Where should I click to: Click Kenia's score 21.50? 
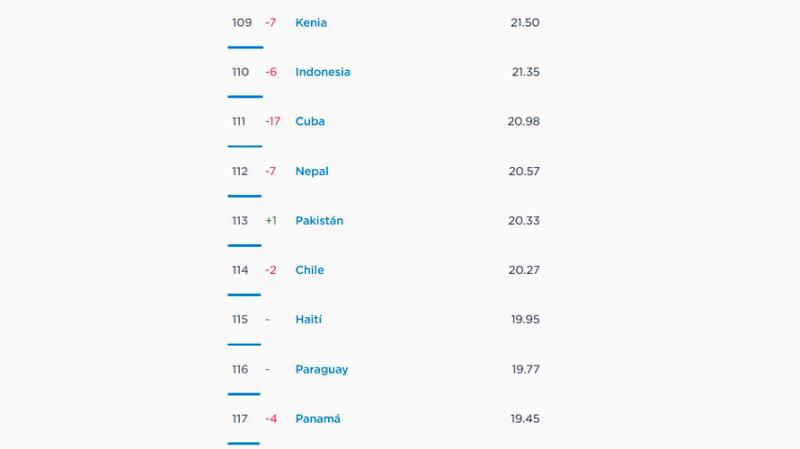(x=524, y=22)
